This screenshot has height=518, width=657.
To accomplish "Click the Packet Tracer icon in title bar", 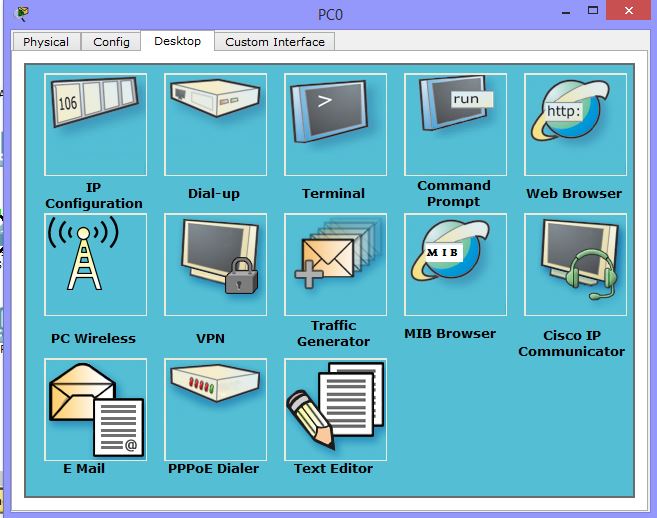I will tap(22, 14).
